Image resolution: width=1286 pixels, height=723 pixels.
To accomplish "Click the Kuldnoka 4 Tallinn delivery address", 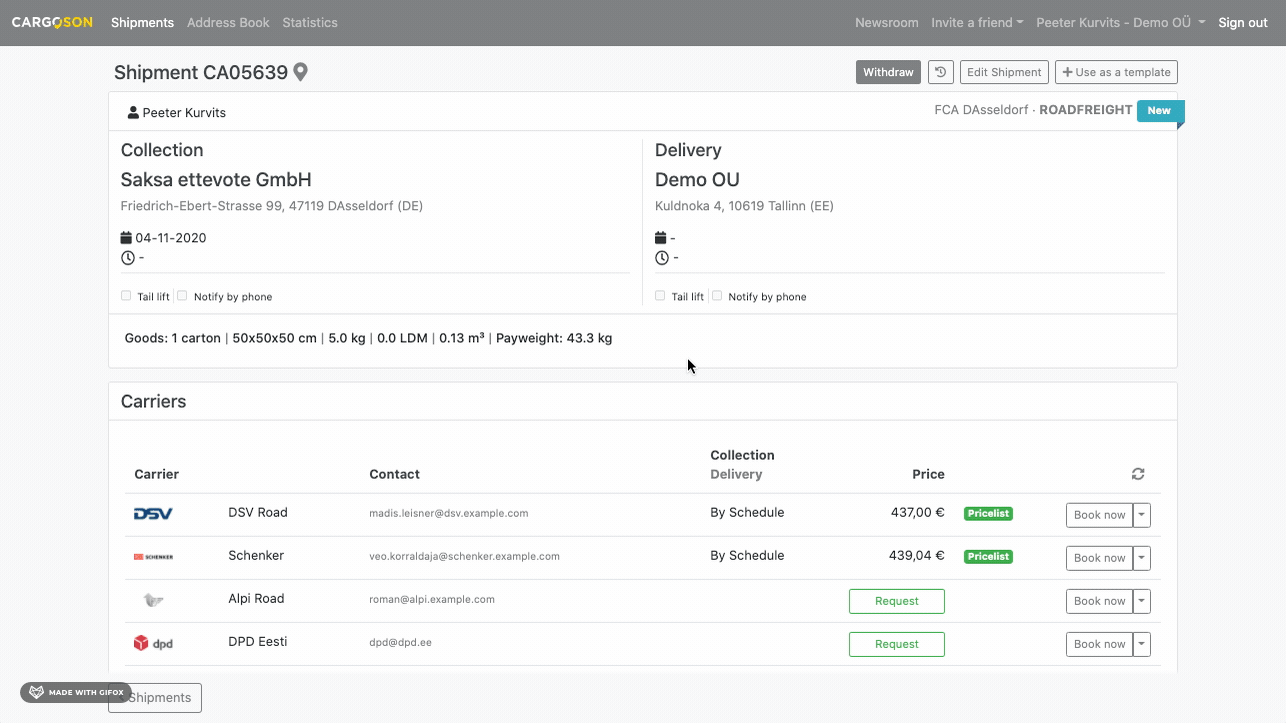I will click(744, 206).
